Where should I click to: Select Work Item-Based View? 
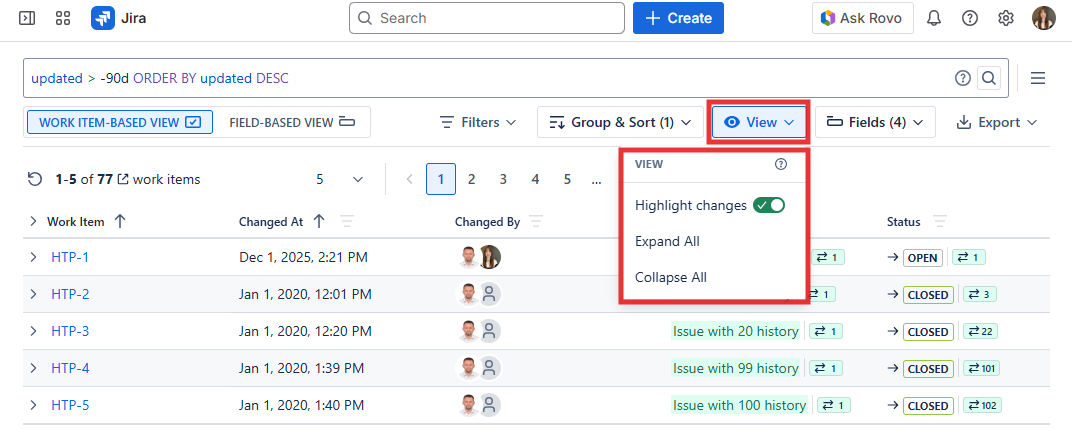click(x=119, y=122)
